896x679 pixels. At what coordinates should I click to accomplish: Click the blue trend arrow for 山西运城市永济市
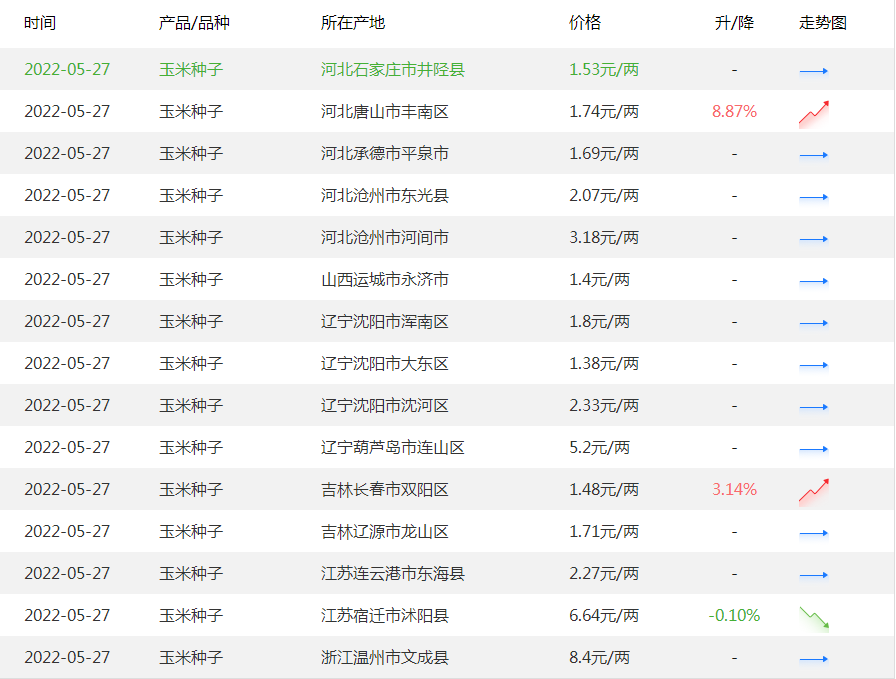pos(814,280)
